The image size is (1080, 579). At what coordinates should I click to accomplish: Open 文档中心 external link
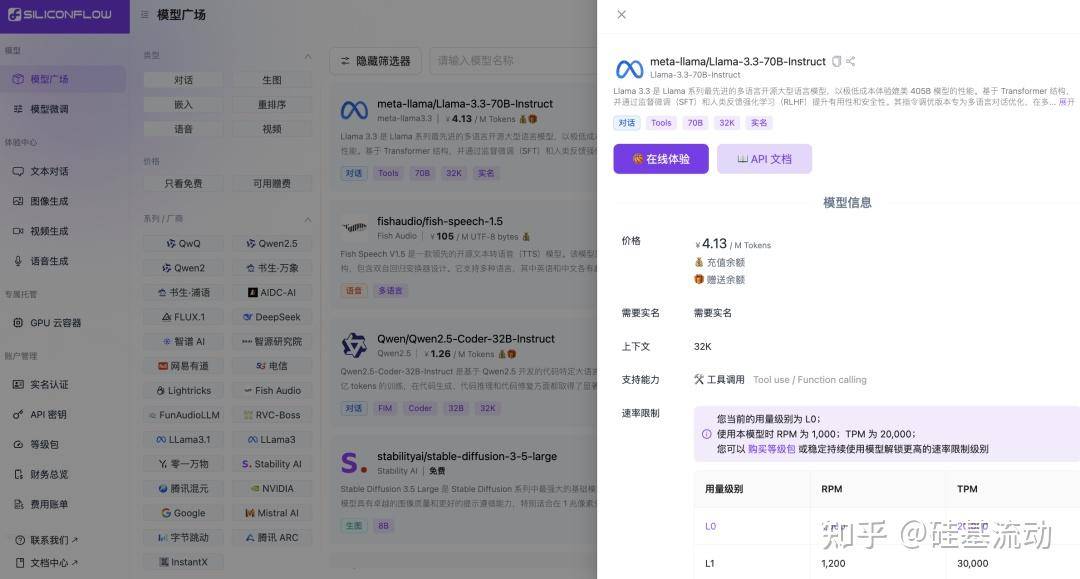(47, 563)
